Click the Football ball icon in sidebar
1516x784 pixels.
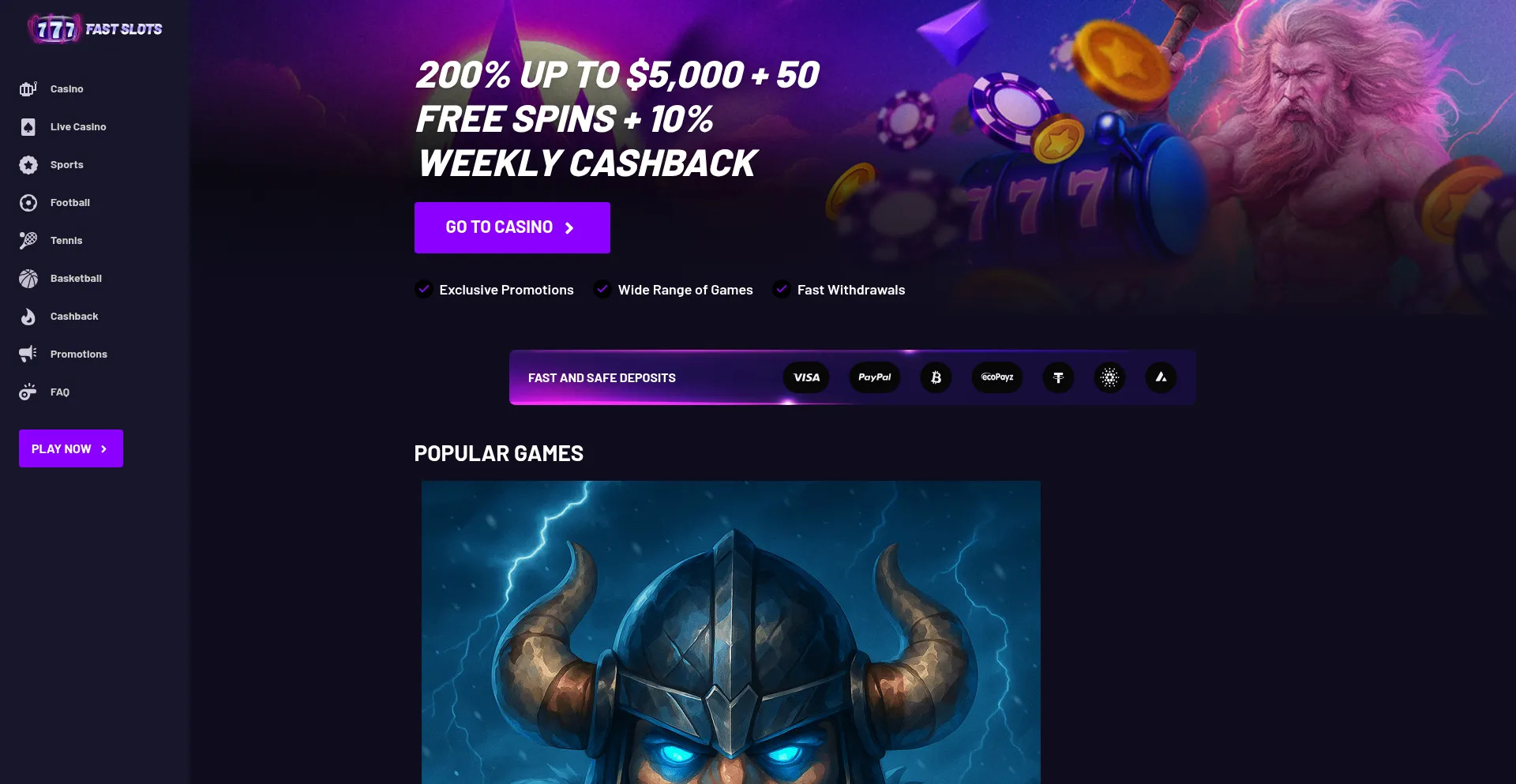point(28,203)
